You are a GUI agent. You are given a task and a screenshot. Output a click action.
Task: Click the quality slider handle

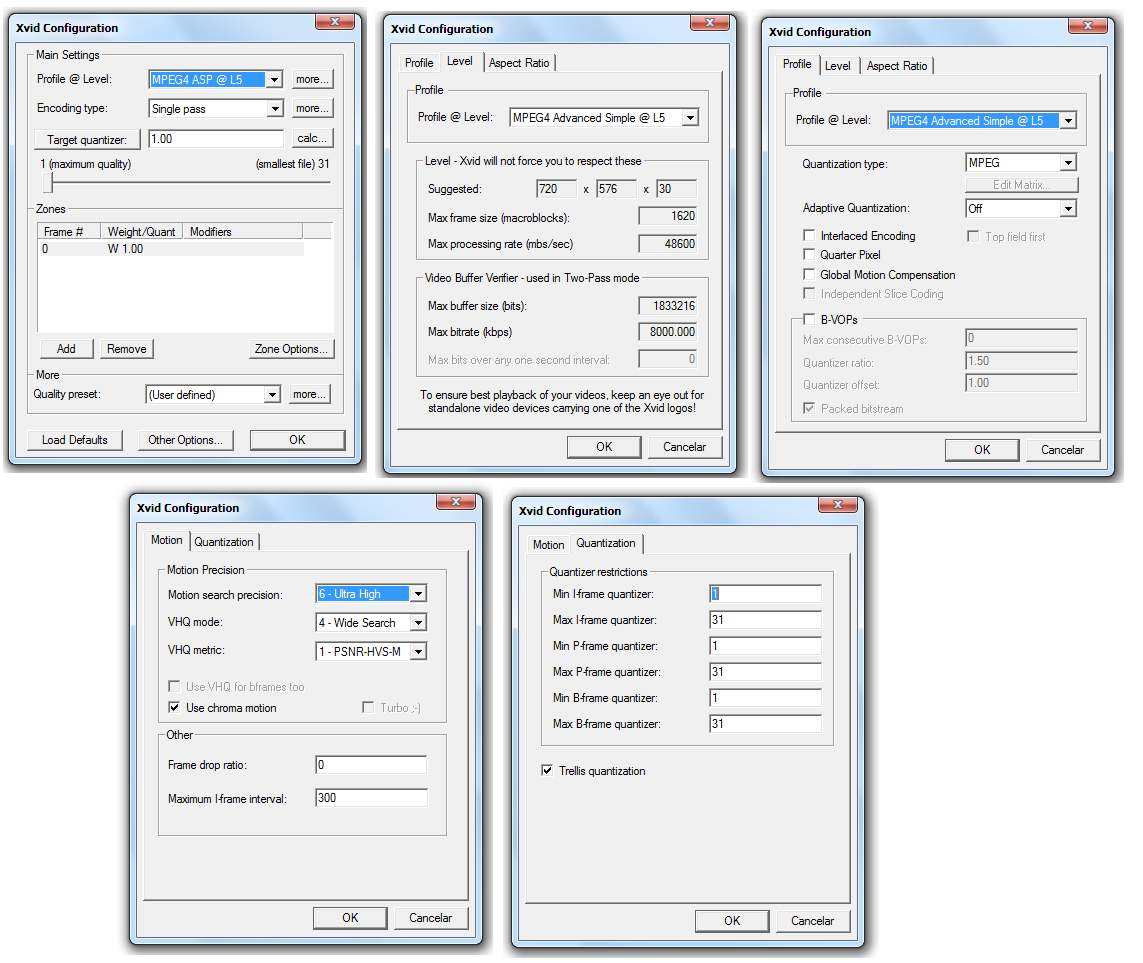[x=48, y=182]
